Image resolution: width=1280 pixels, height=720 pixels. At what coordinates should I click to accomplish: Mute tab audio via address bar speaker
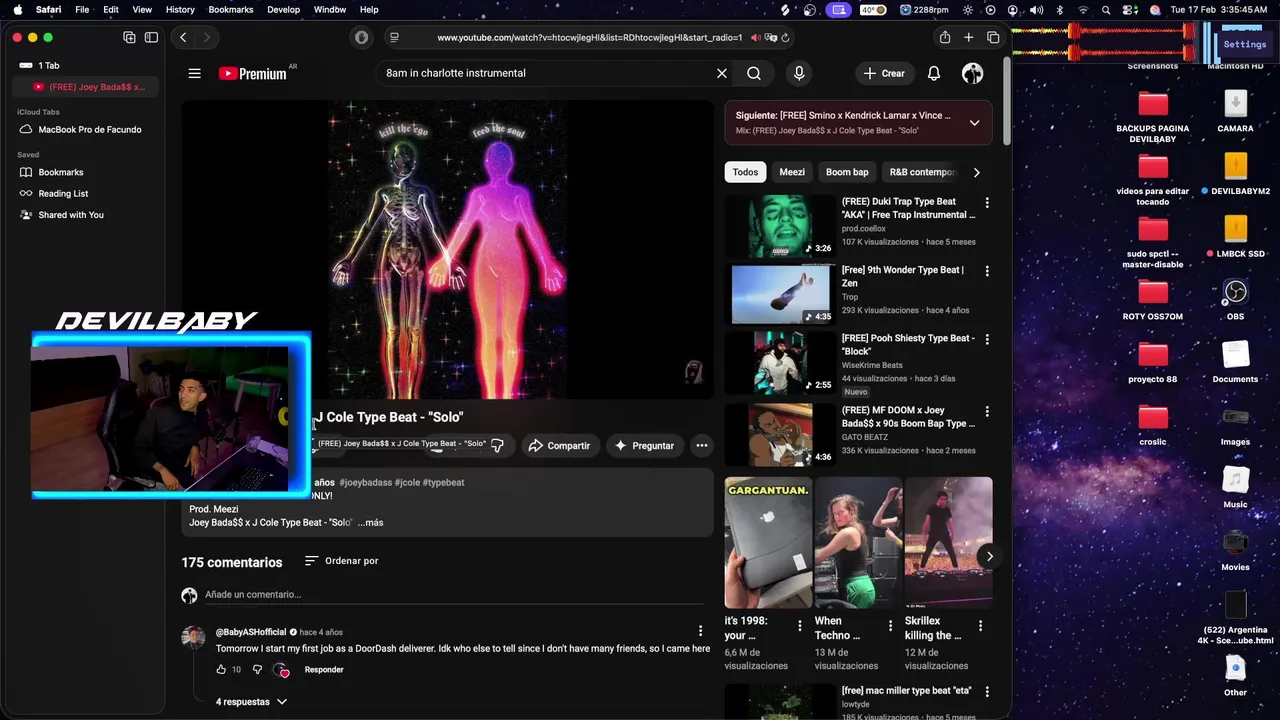(x=756, y=37)
